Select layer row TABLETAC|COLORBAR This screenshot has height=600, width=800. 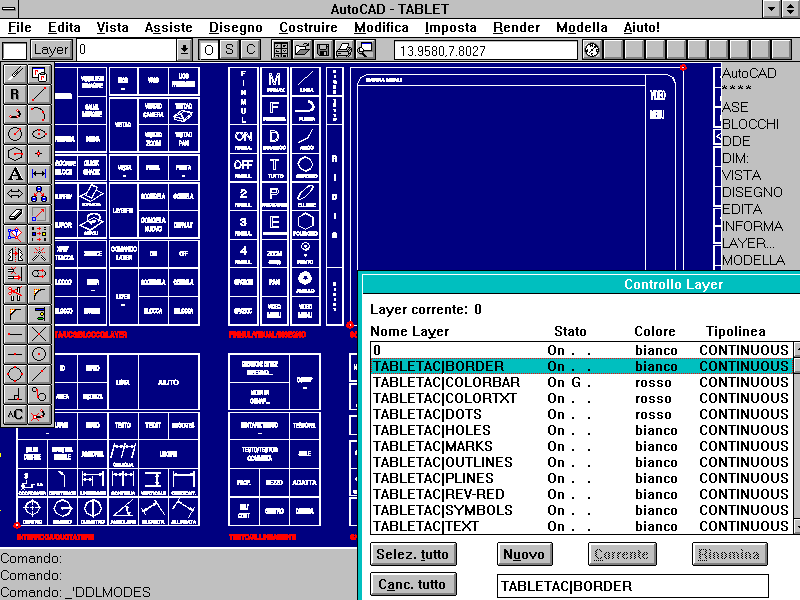581,383
